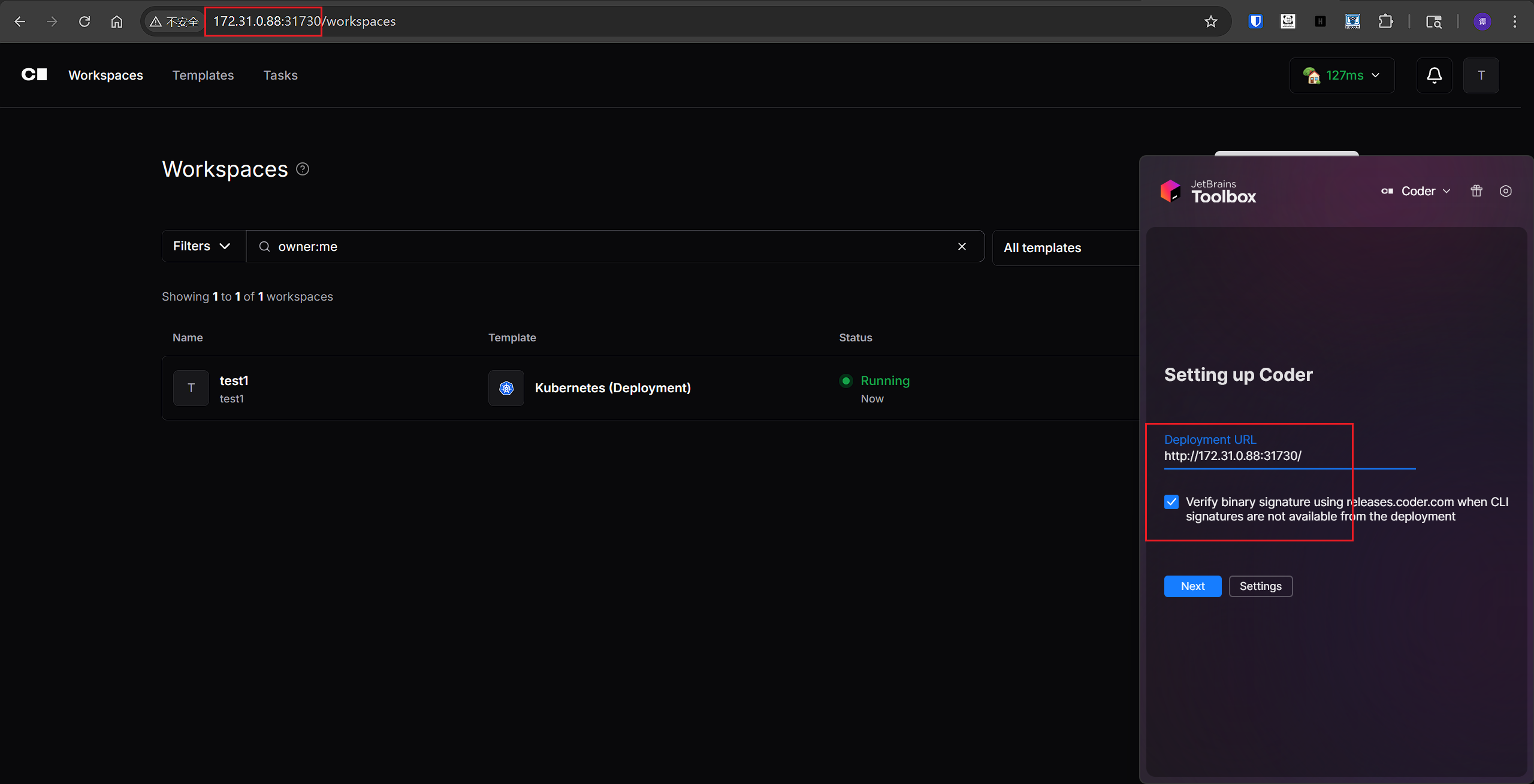Click the Workspaces help question icon
The width and height of the screenshot is (1534, 784).
(x=303, y=169)
